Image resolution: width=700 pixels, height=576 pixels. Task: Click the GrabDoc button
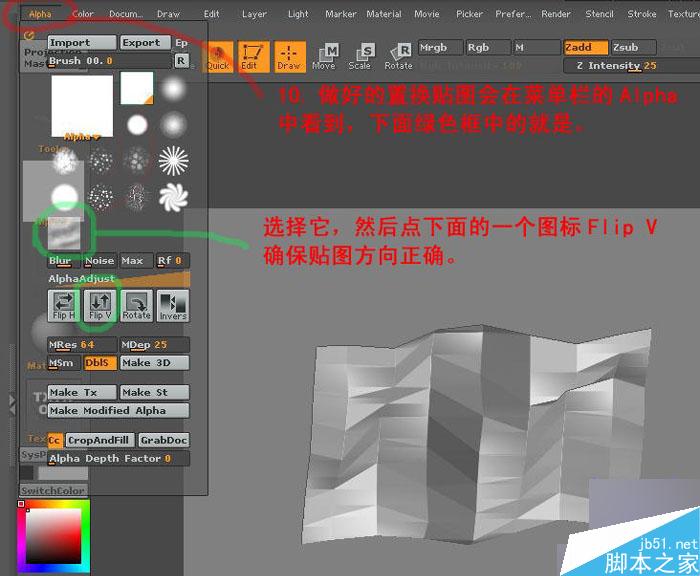(x=164, y=440)
